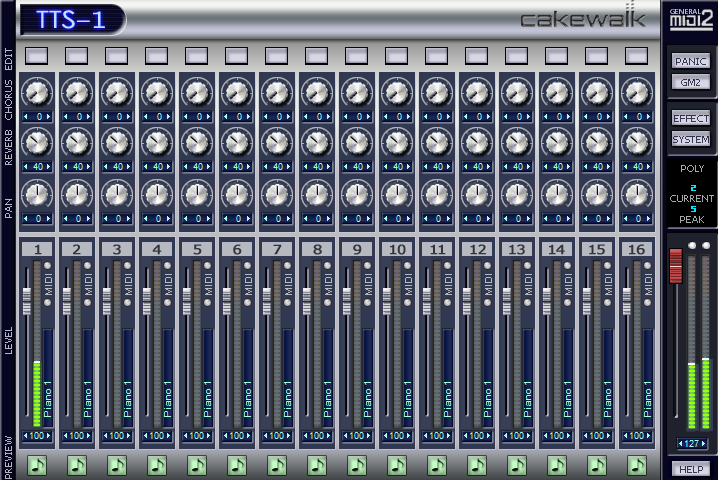
Task: Click the TTS-1 title badge
Action: point(72,20)
